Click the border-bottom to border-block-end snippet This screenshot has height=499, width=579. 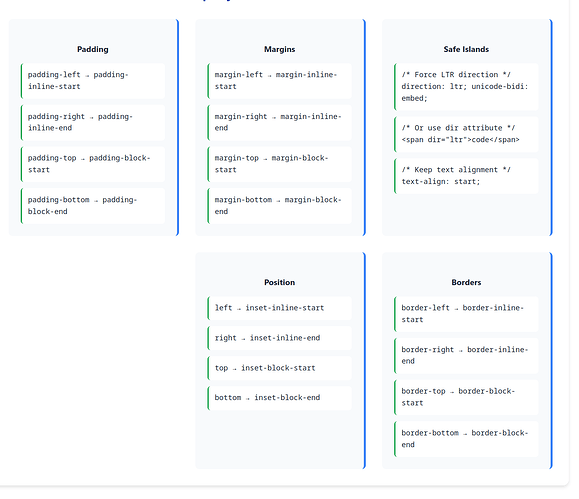[466, 439]
